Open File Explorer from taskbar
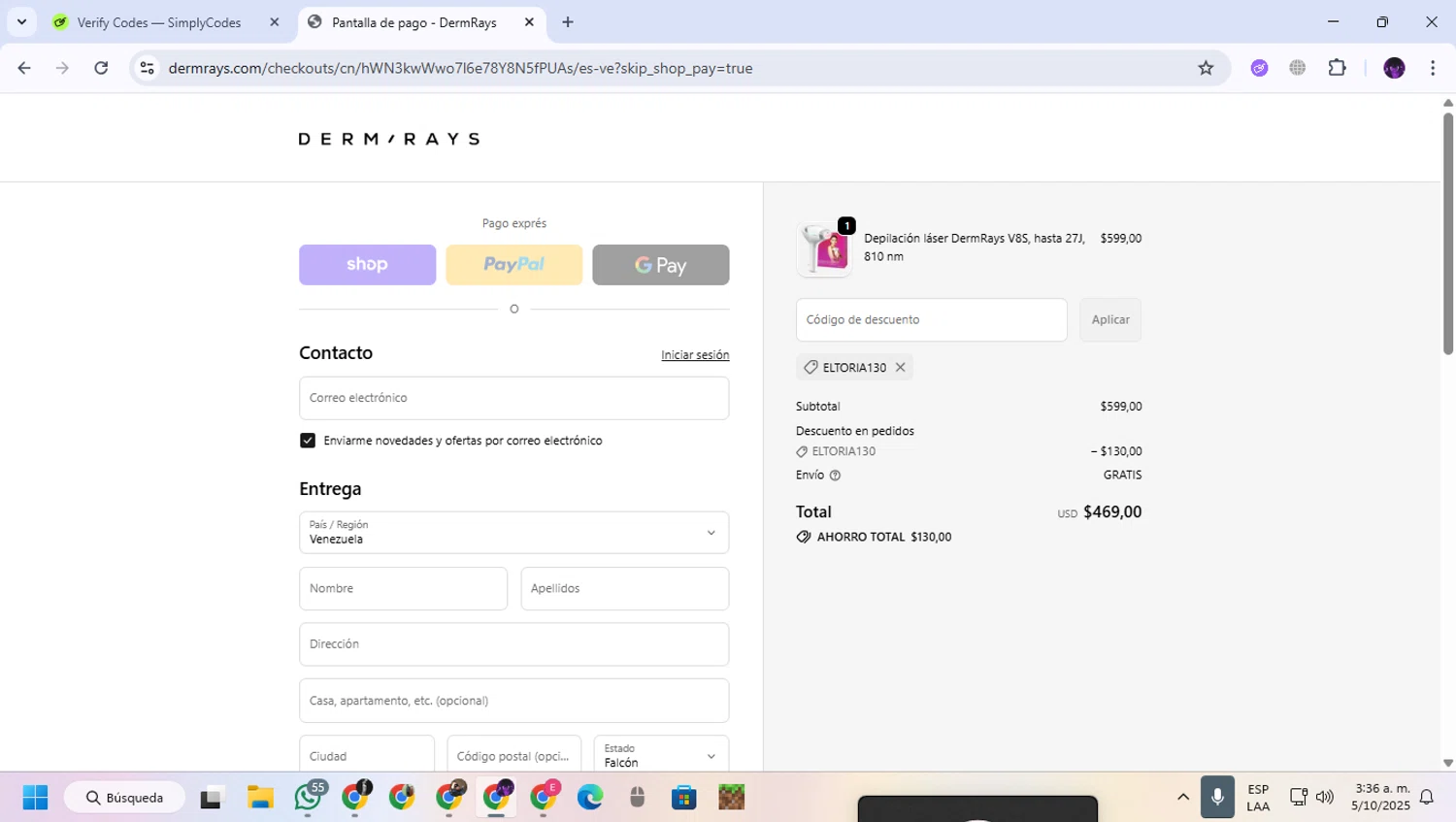Image resolution: width=1456 pixels, height=822 pixels. 260,798
